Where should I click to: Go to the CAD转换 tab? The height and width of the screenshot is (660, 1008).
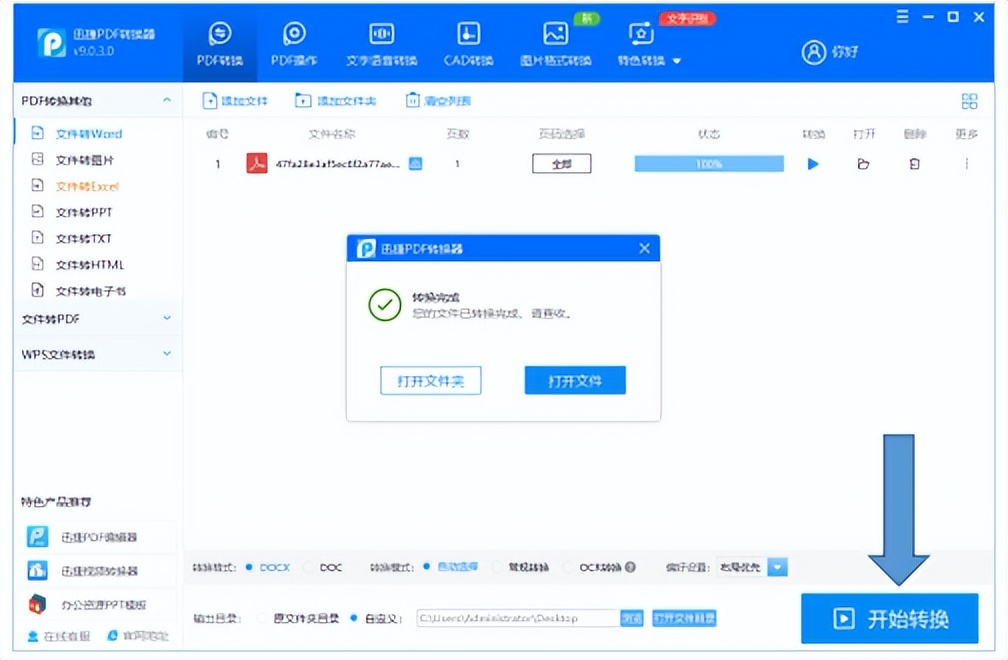pos(468,44)
